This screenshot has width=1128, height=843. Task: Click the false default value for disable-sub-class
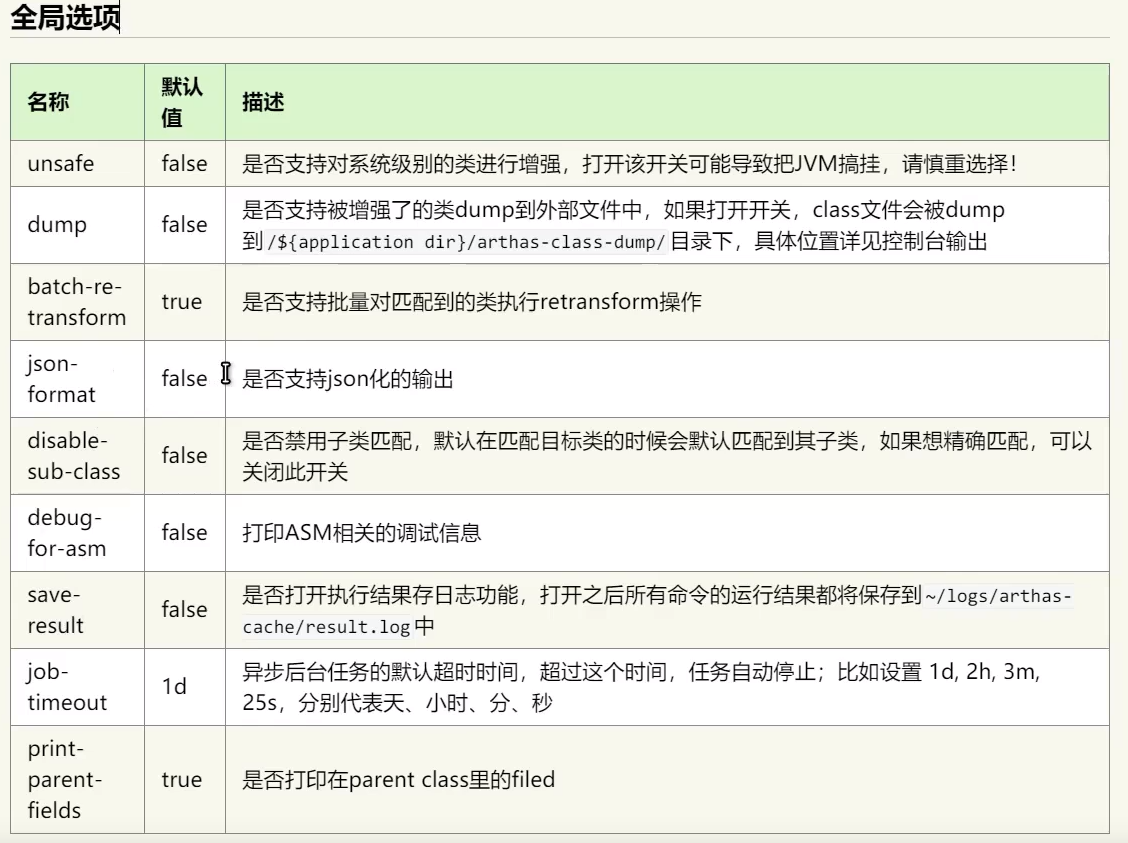point(184,456)
